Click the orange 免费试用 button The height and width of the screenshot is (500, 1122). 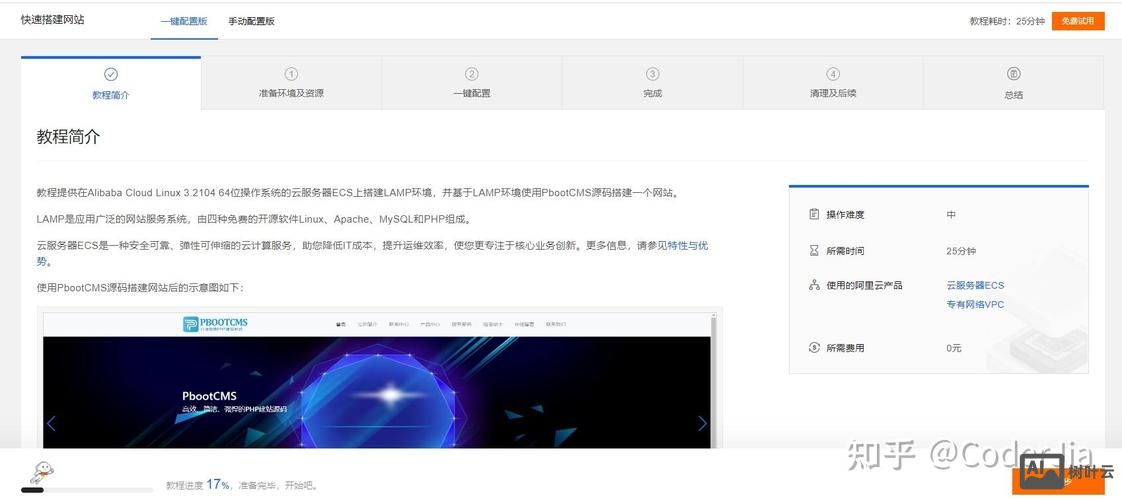[1078, 21]
